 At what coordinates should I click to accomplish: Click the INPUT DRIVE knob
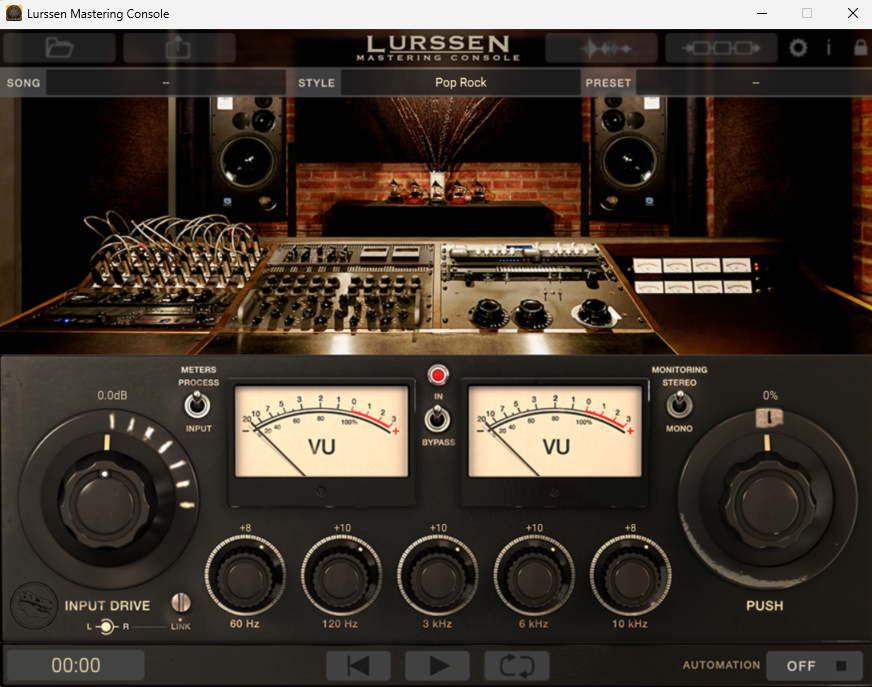(x=106, y=502)
